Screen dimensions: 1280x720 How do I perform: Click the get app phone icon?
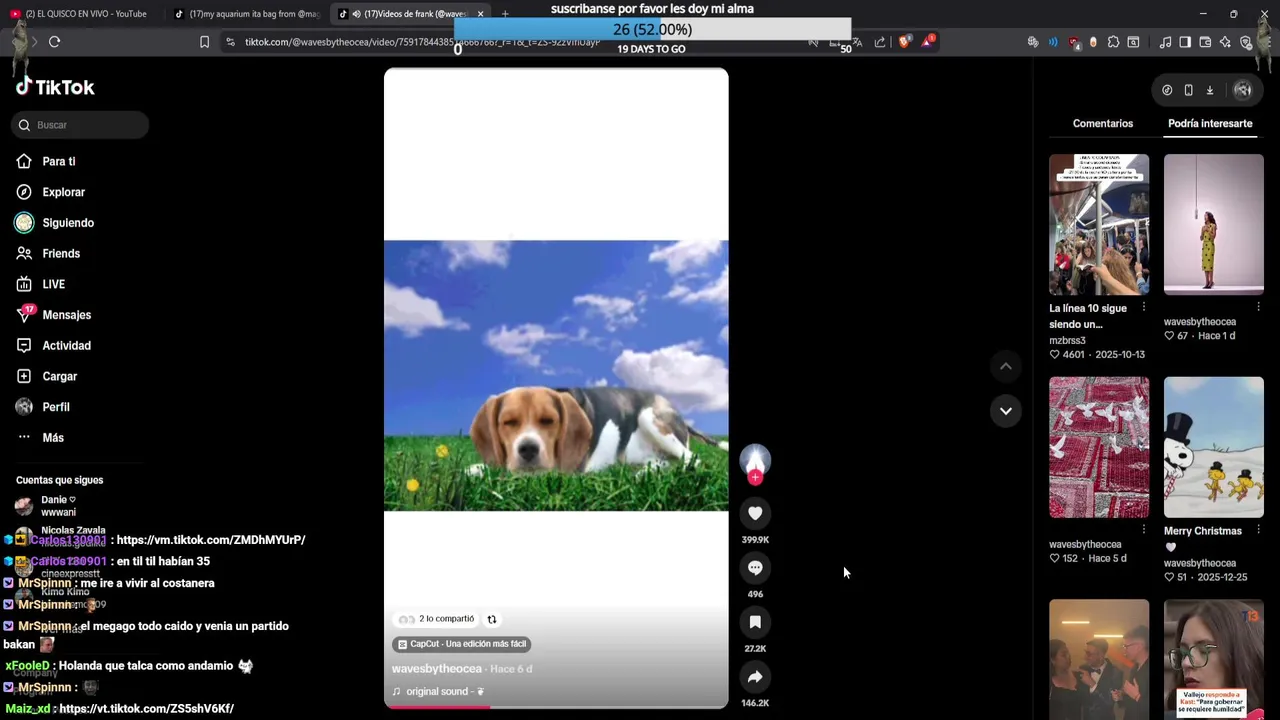(x=1188, y=90)
